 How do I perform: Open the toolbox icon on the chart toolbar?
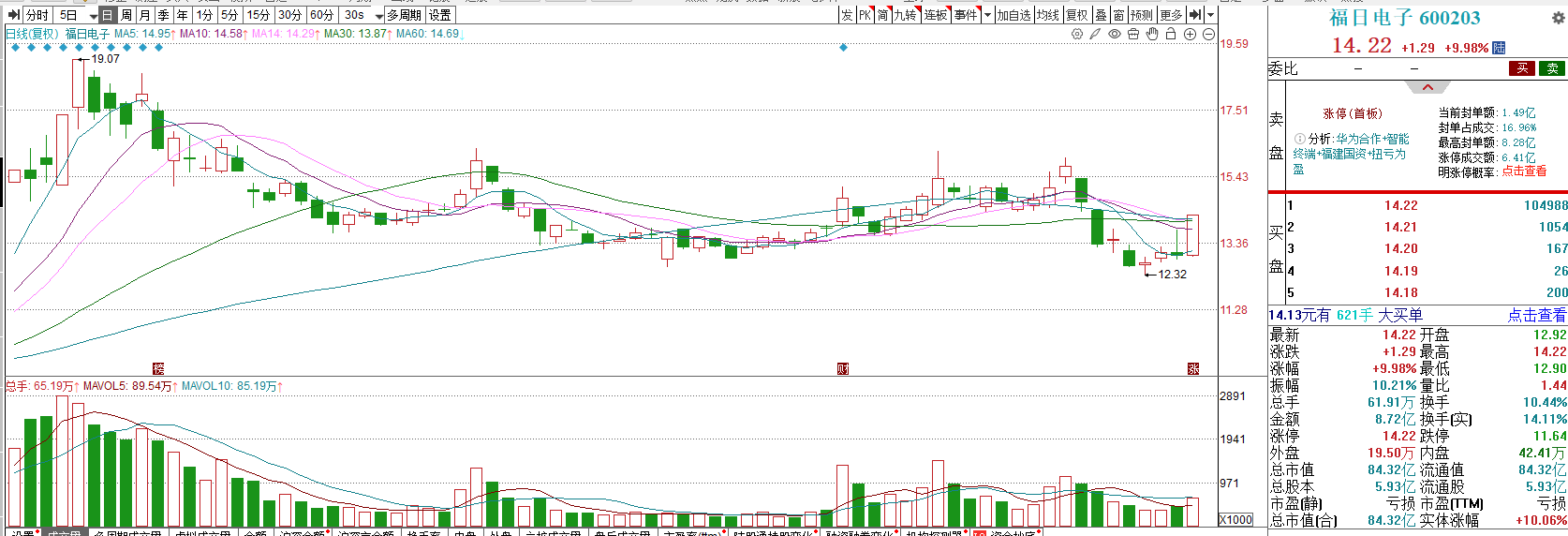click(1133, 34)
